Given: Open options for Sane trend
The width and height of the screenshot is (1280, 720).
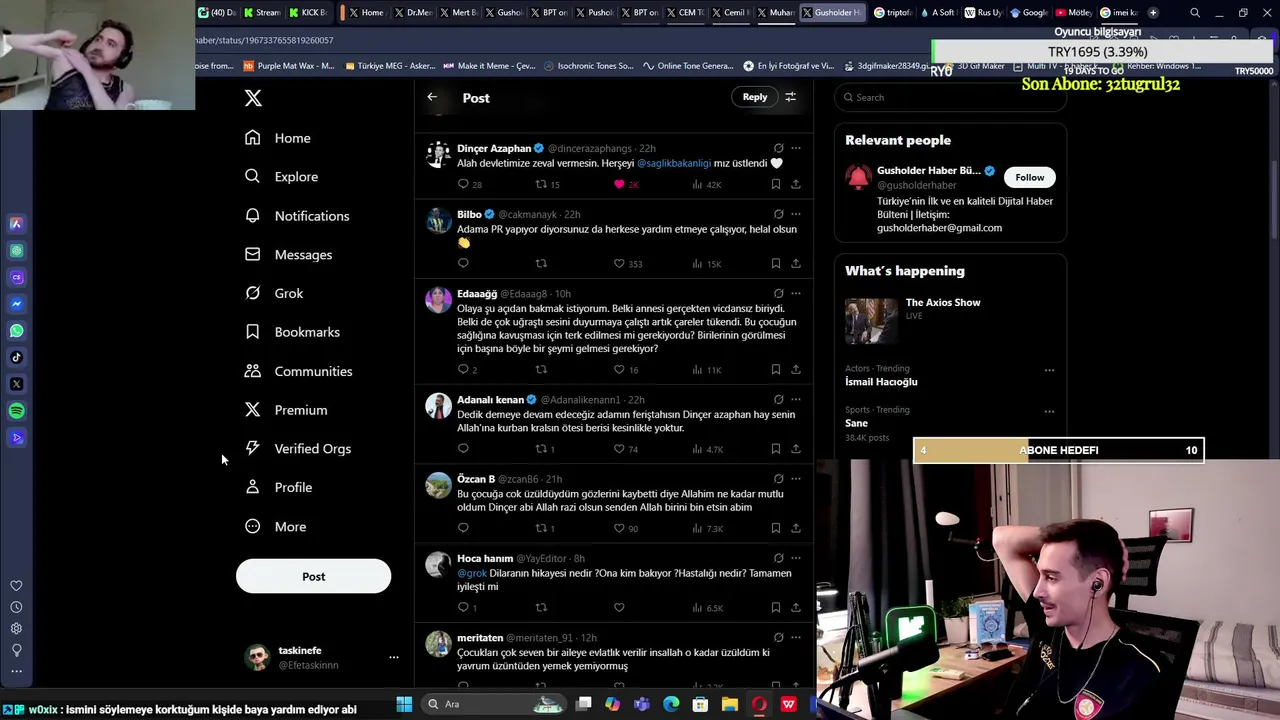Looking at the screenshot, I should coord(1049,411).
